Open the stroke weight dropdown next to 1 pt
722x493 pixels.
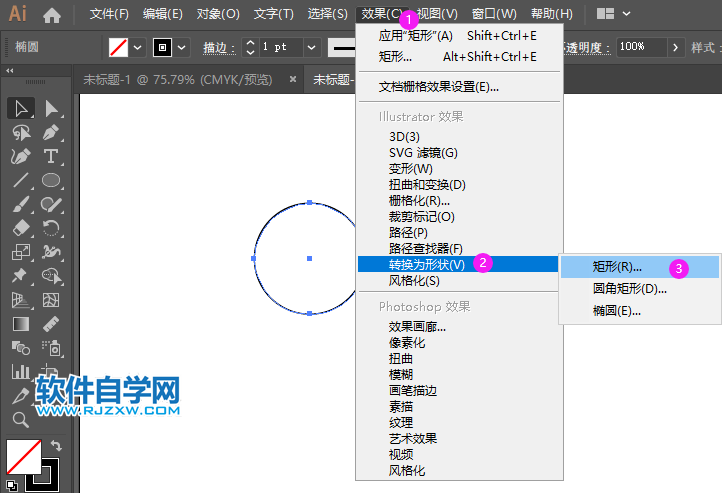(x=312, y=47)
